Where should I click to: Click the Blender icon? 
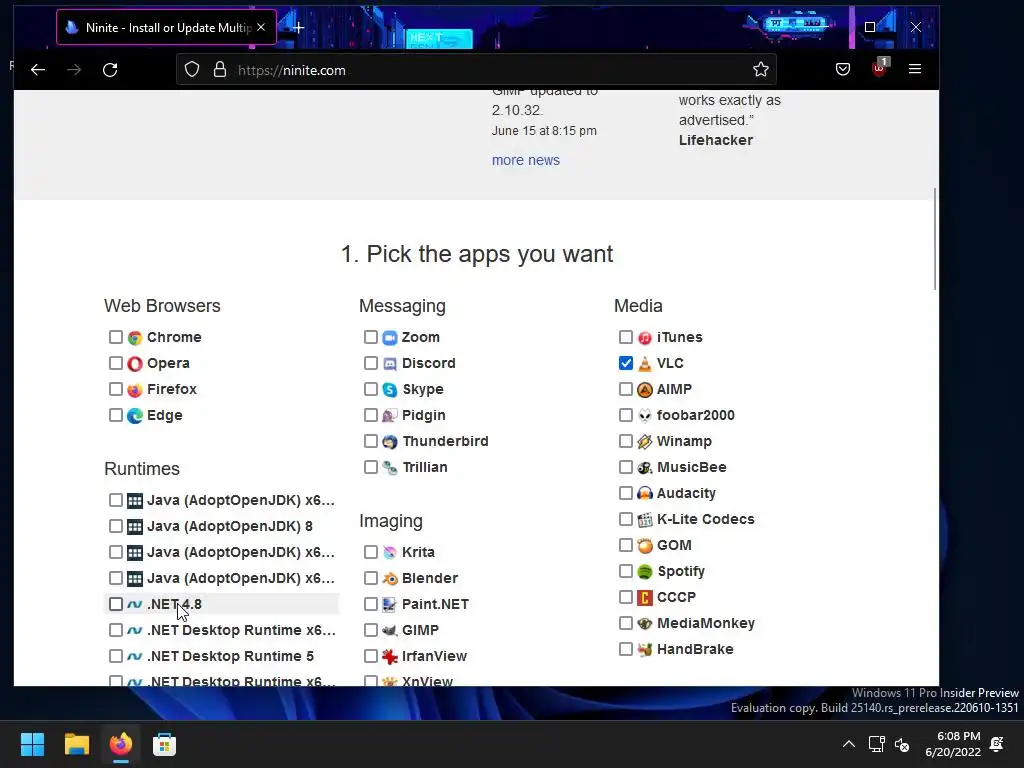390,579
